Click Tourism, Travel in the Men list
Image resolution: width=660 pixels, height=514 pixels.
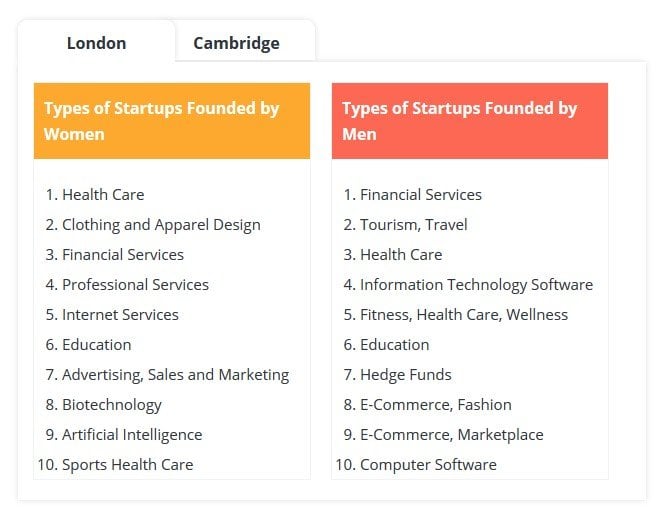[413, 225]
